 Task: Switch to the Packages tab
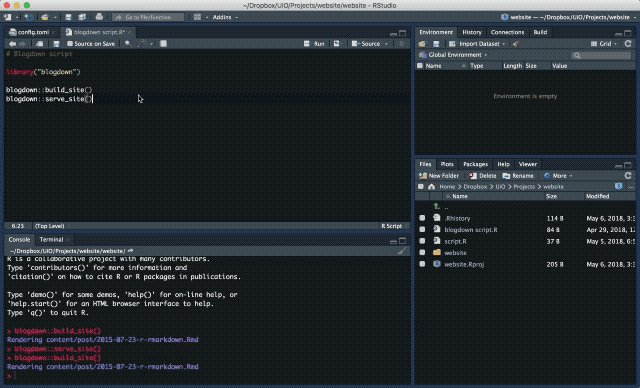(x=476, y=164)
